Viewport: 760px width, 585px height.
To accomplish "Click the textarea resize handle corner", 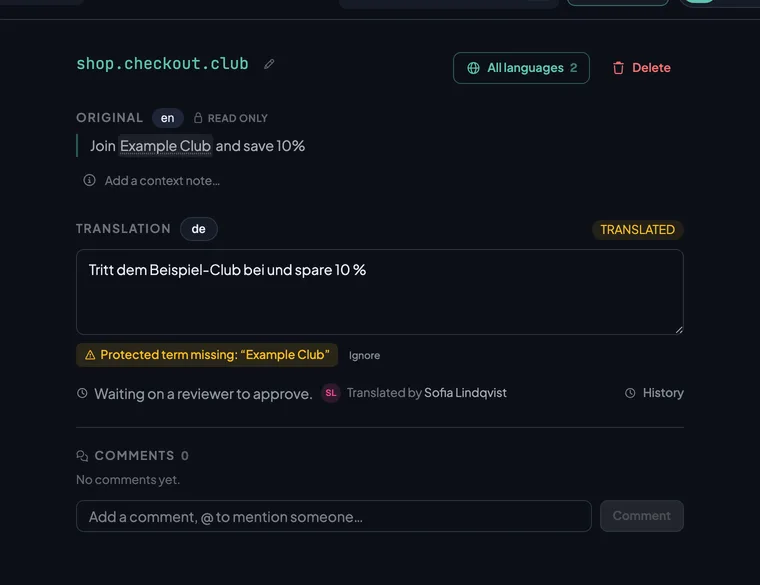I will (679, 330).
